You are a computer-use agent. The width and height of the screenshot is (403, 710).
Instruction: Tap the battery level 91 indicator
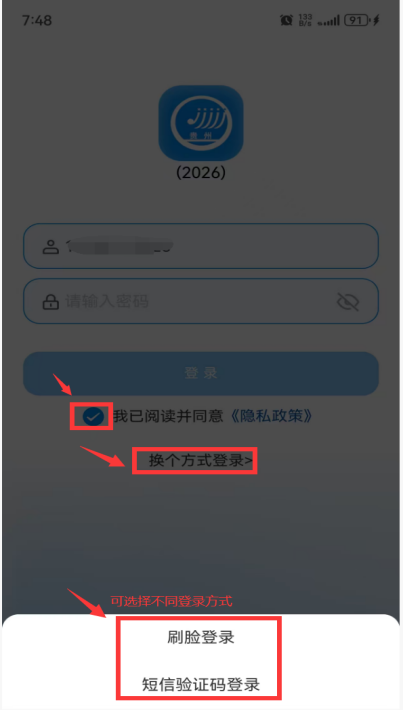point(357,20)
